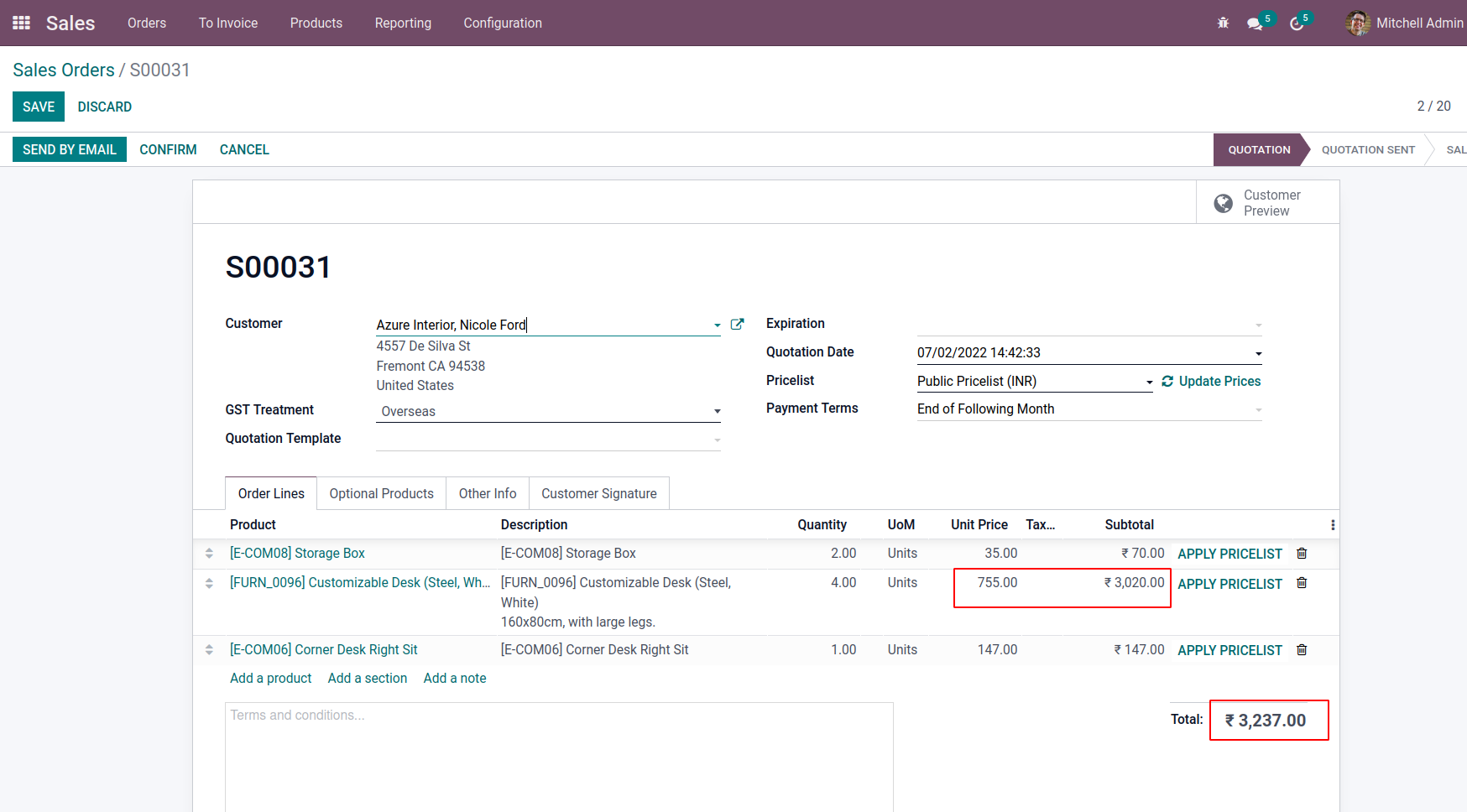Expand the Pricelist dropdown
This screenshot has width=1467, height=812.
point(1149,382)
